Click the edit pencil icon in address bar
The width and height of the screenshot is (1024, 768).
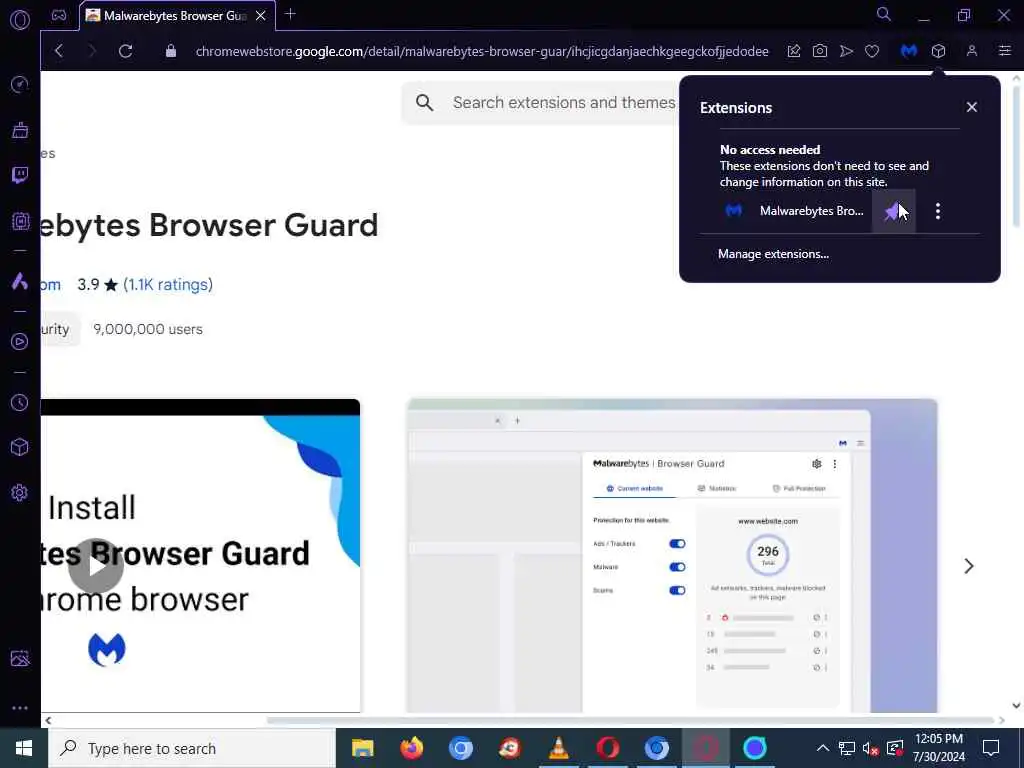point(793,51)
